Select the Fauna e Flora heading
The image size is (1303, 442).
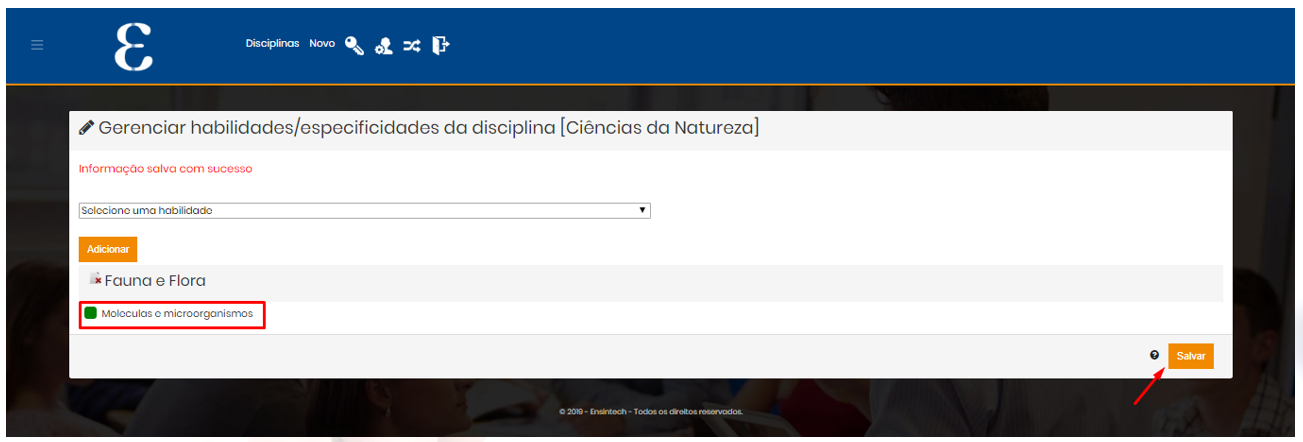coord(155,281)
